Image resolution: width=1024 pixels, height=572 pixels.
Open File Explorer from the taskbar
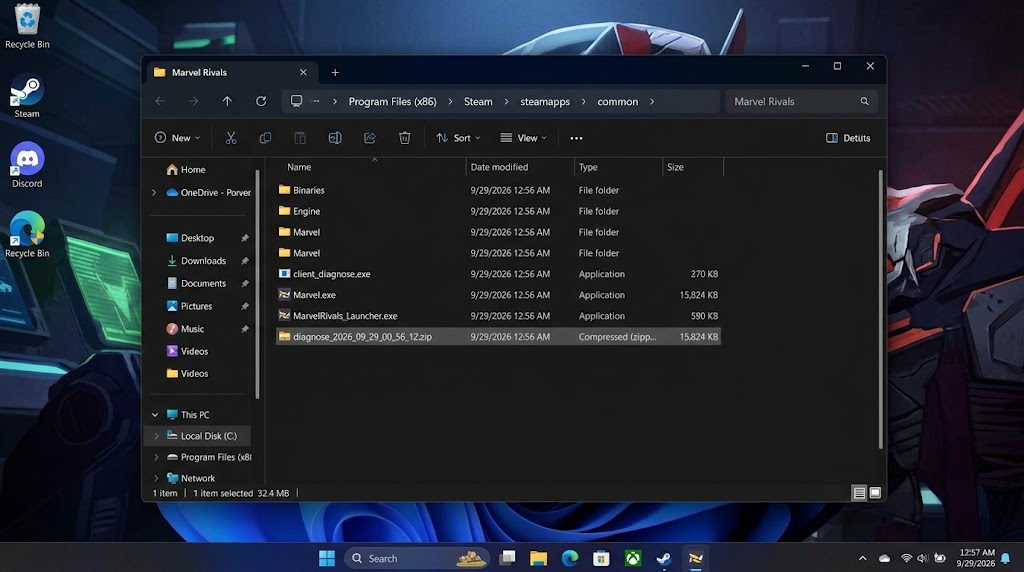pos(538,558)
